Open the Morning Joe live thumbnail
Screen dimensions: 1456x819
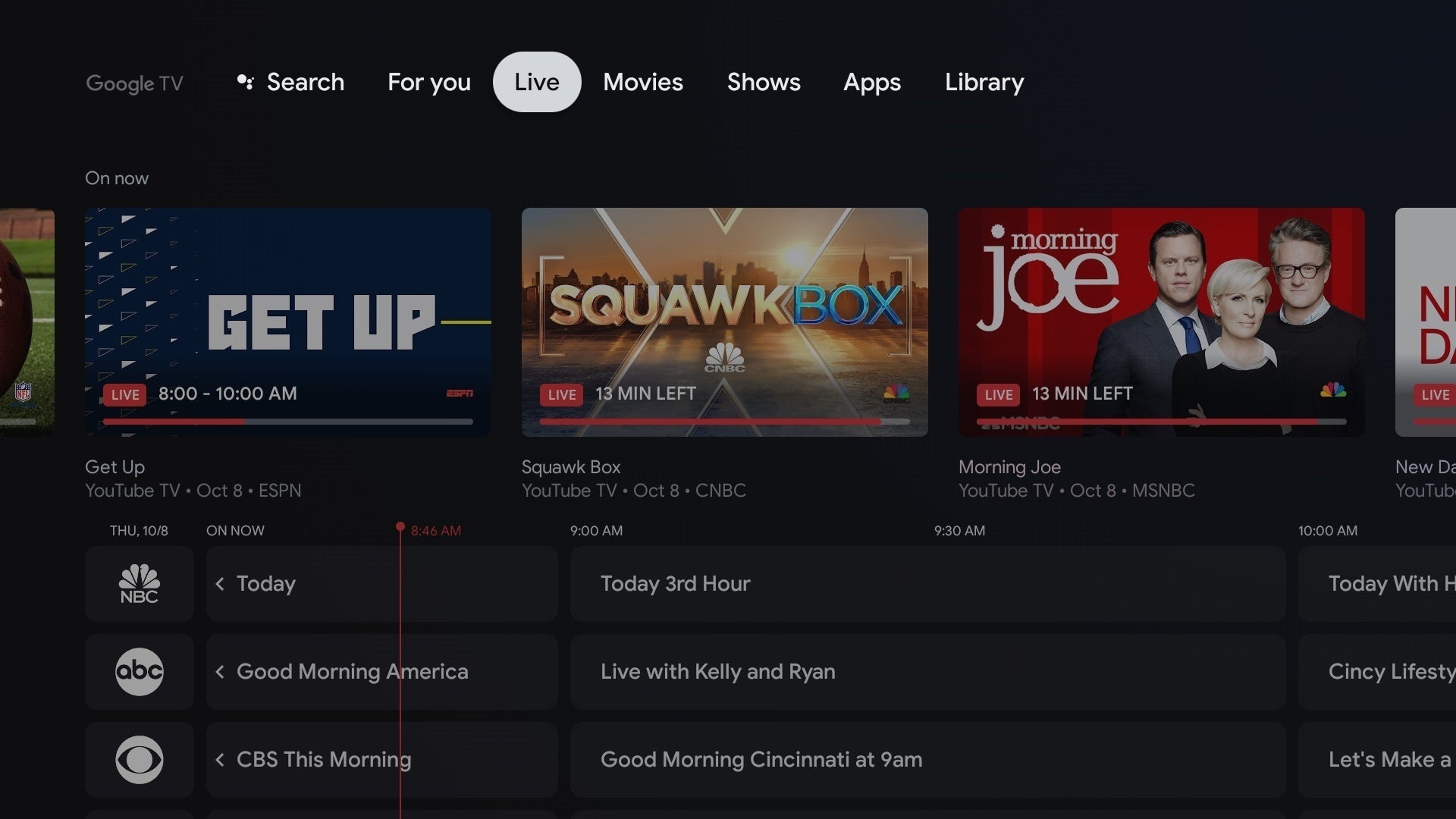[1162, 322]
